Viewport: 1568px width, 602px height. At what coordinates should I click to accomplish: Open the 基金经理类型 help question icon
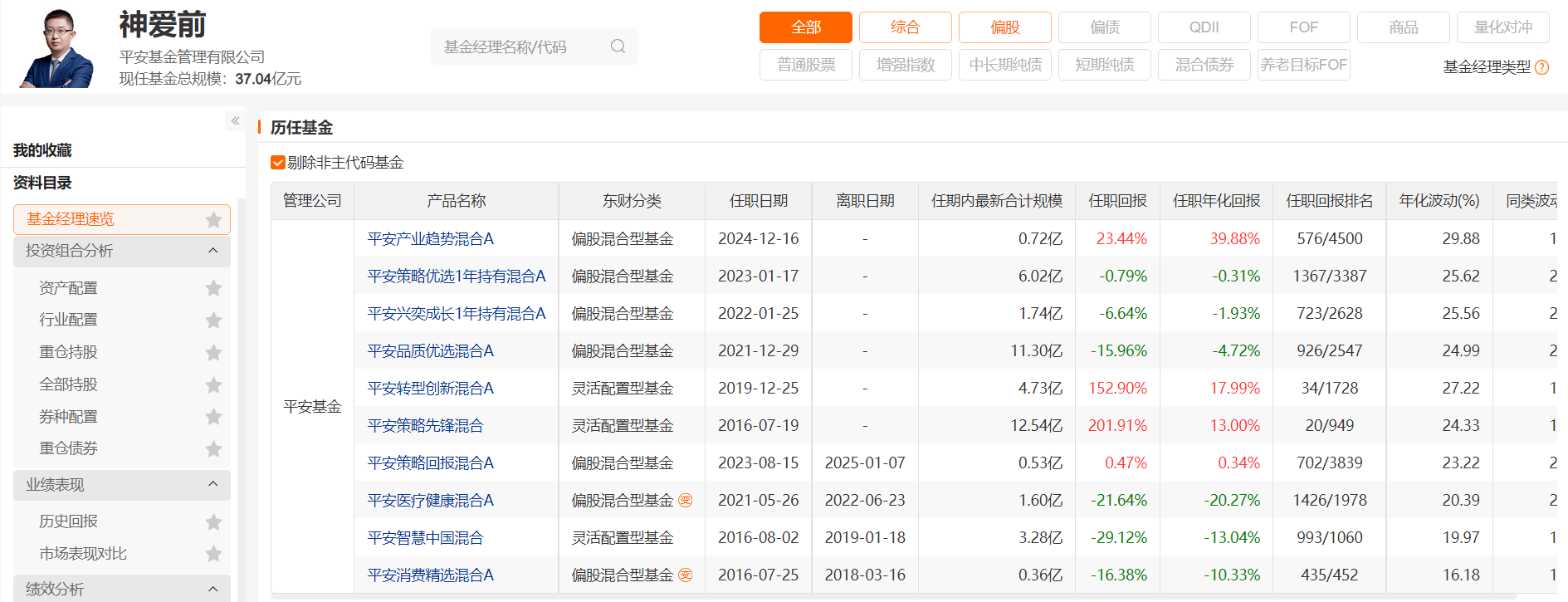point(1541,67)
